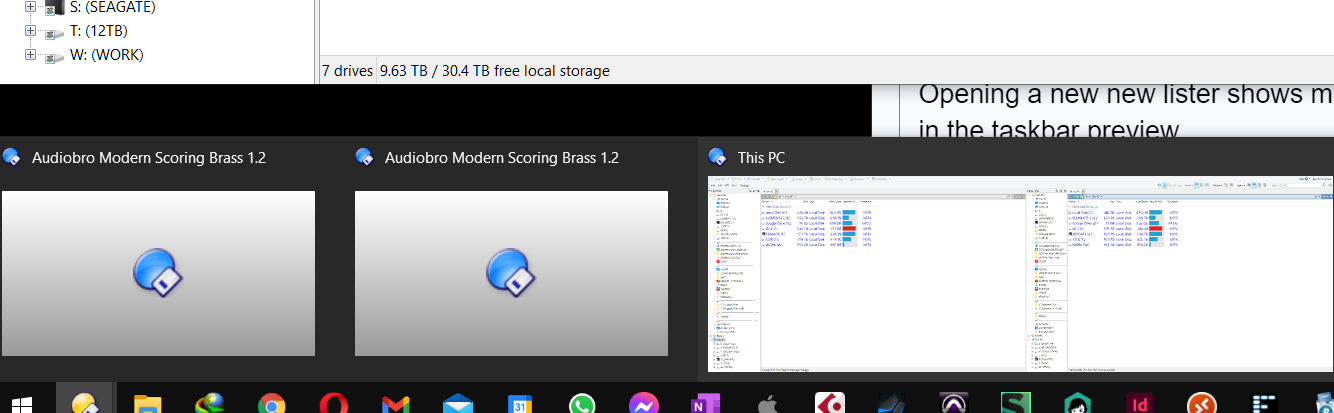Expand the W: (WORK) drive node

click(x=30, y=55)
